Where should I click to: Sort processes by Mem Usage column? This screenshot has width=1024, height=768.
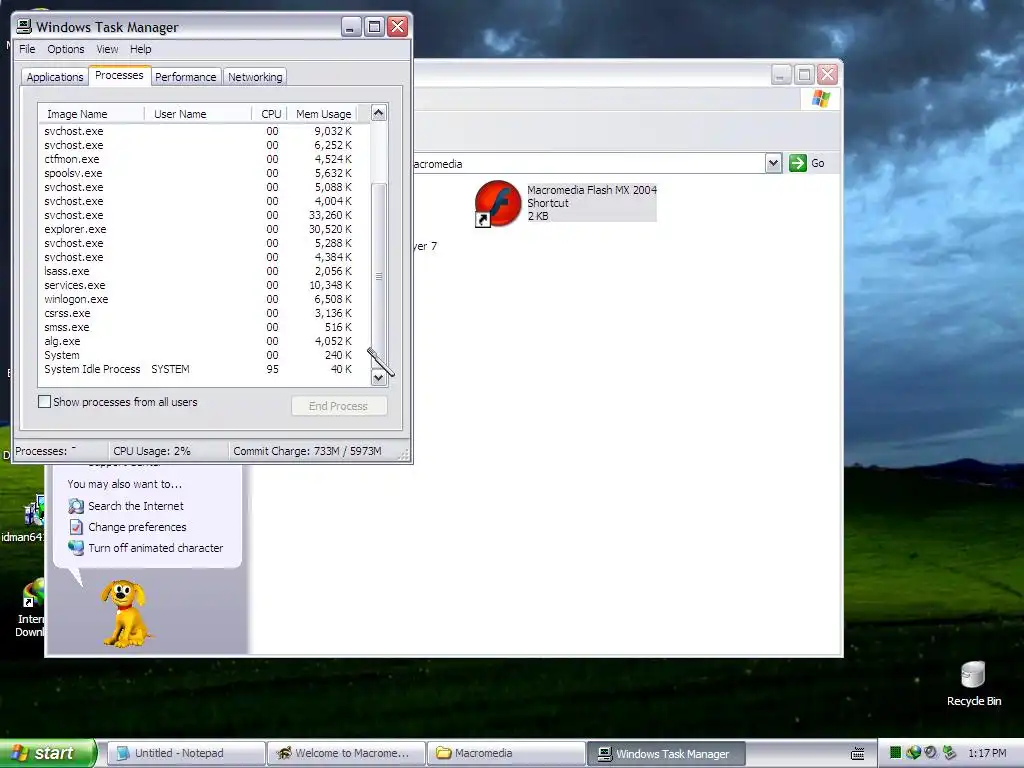323,114
